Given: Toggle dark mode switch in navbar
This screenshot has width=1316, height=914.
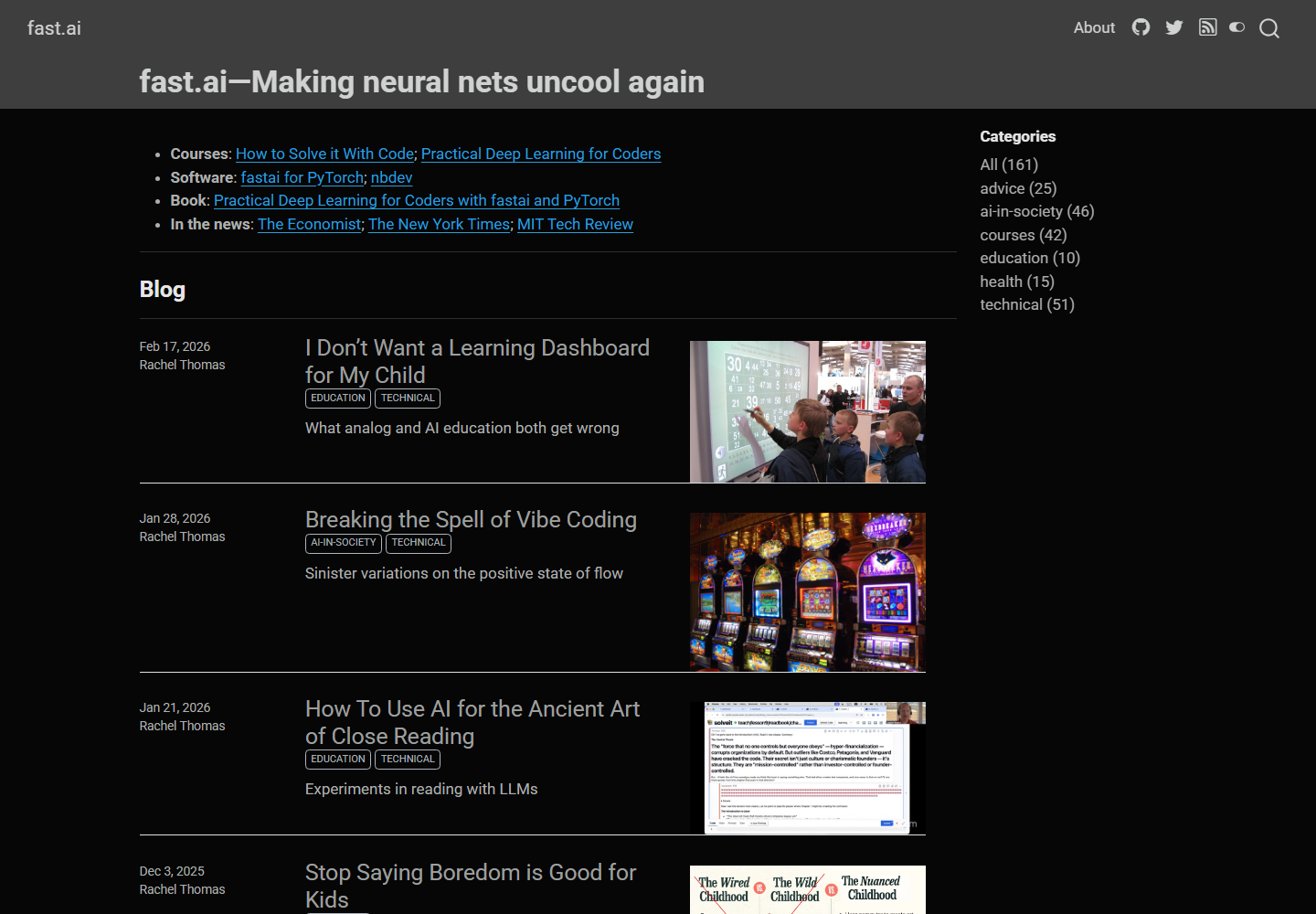Looking at the screenshot, I should coord(1237,27).
